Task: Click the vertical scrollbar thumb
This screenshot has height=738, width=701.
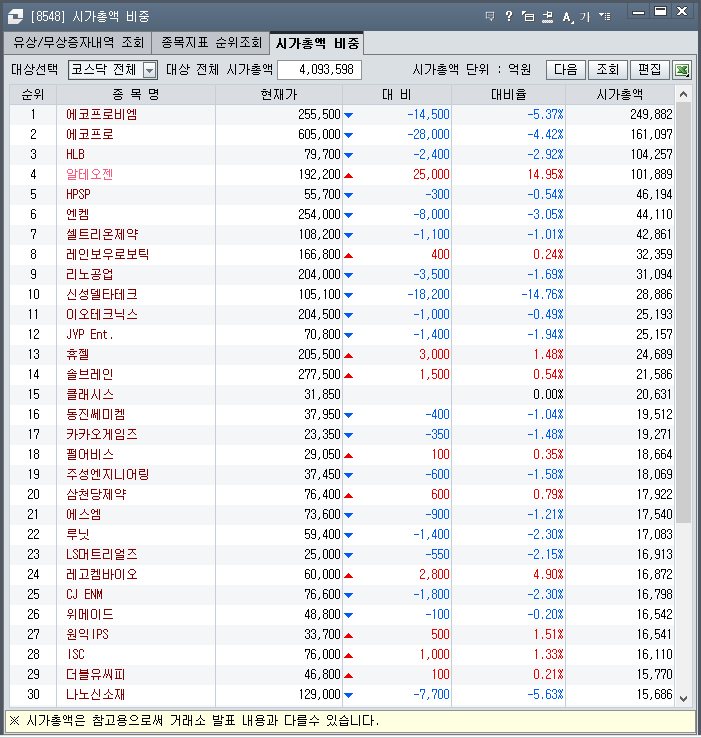Action: coord(684,313)
